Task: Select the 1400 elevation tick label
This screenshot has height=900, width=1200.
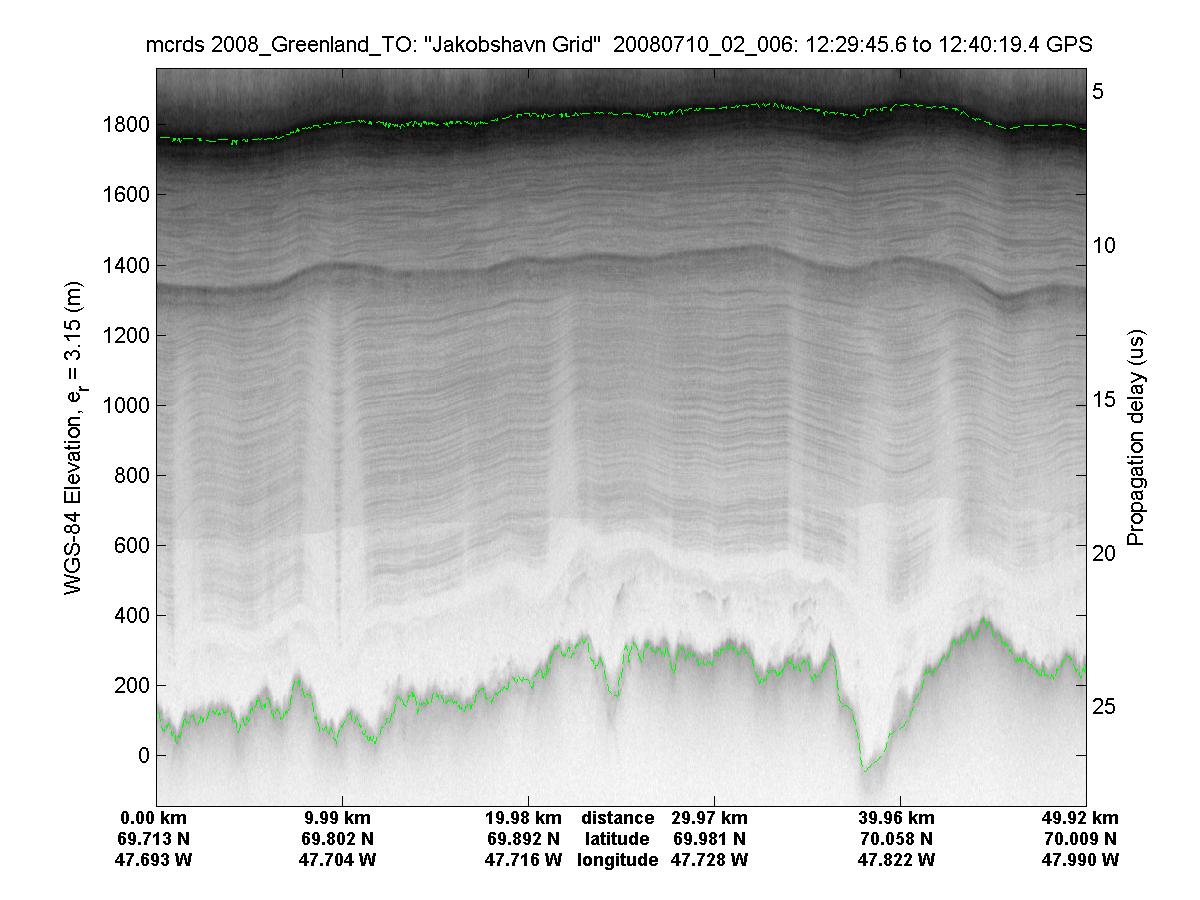Action: pos(128,265)
